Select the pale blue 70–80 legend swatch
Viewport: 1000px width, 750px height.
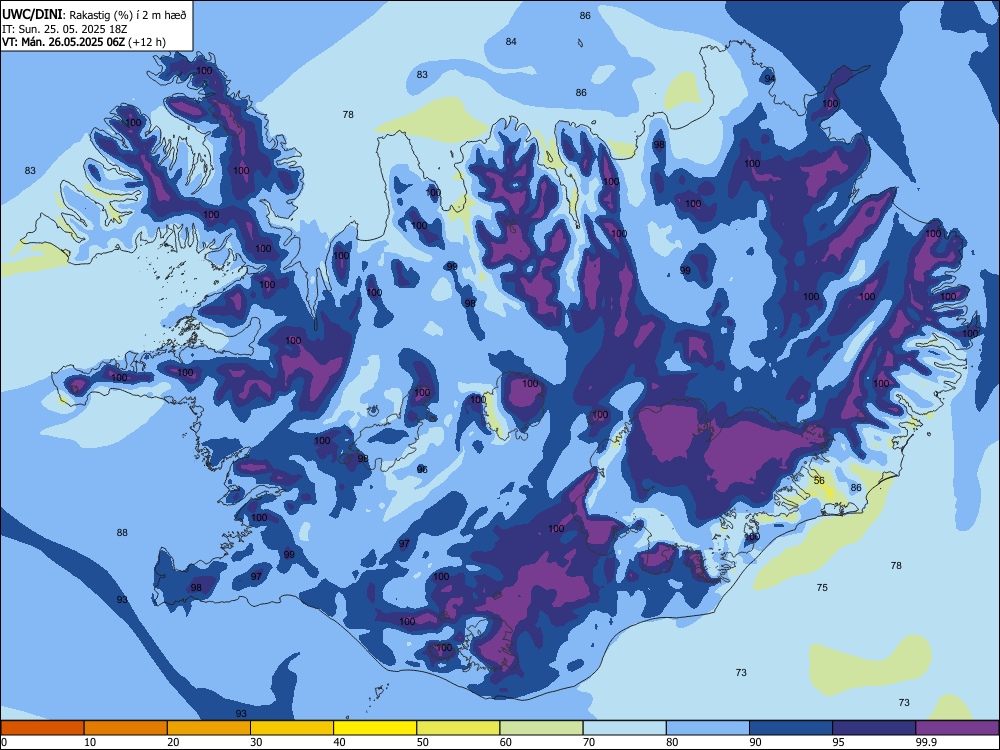tap(624, 728)
